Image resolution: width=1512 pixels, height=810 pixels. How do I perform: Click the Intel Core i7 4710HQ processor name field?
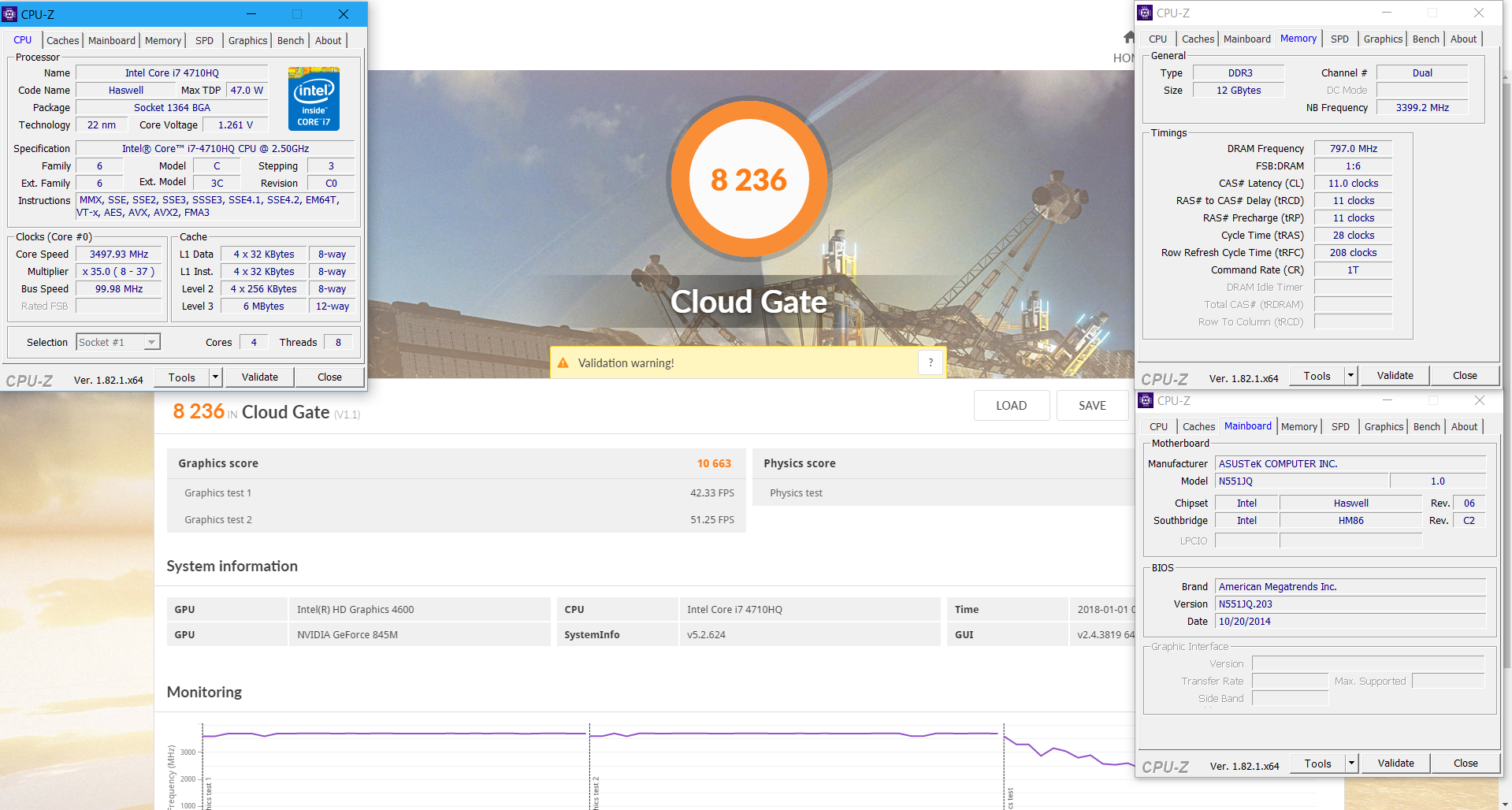point(172,72)
